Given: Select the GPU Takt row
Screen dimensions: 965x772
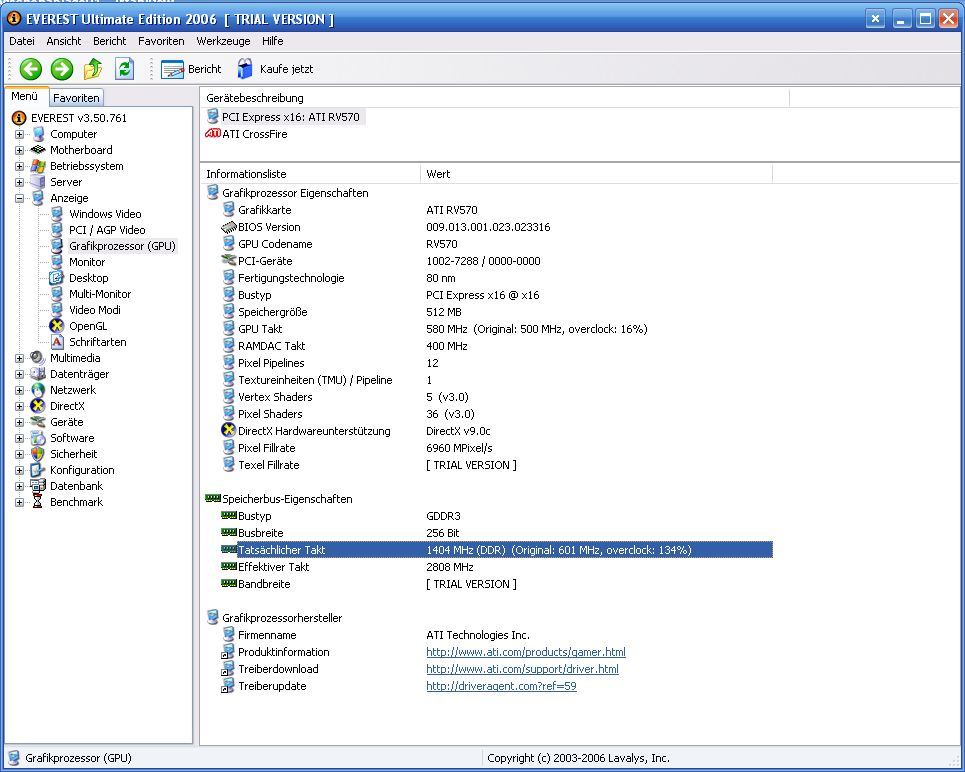Looking at the screenshot, I should 489,329.
